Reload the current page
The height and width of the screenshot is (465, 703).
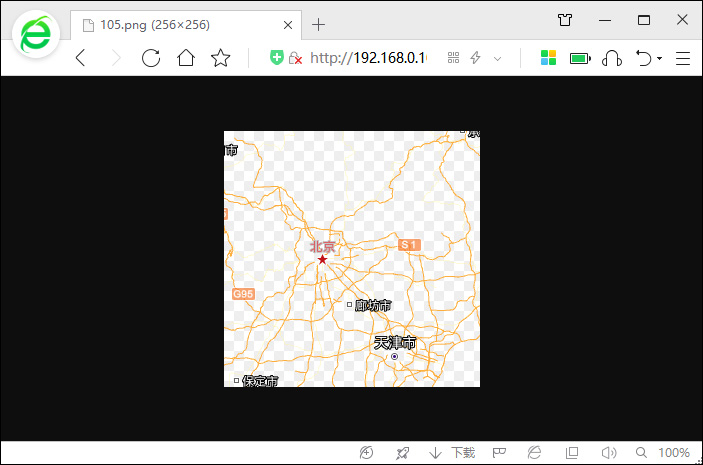[x=151, y=58]
